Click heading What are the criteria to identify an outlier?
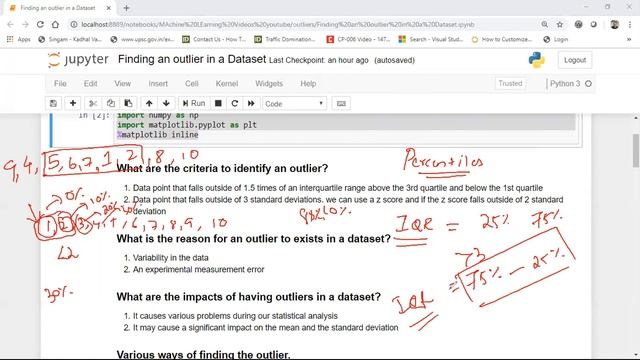Screen dimensions: 640x360 coord(222,168)
